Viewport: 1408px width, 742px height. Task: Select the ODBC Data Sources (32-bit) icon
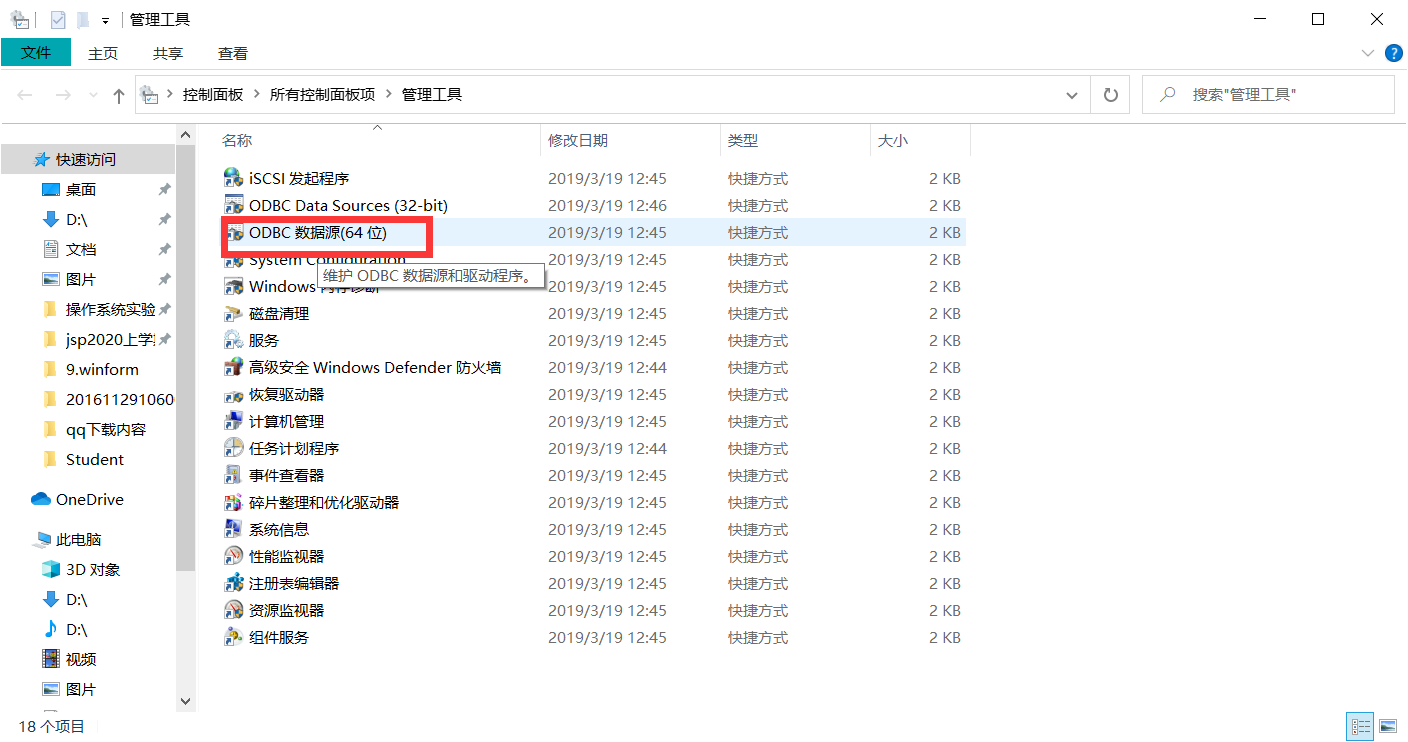(233, 205)
